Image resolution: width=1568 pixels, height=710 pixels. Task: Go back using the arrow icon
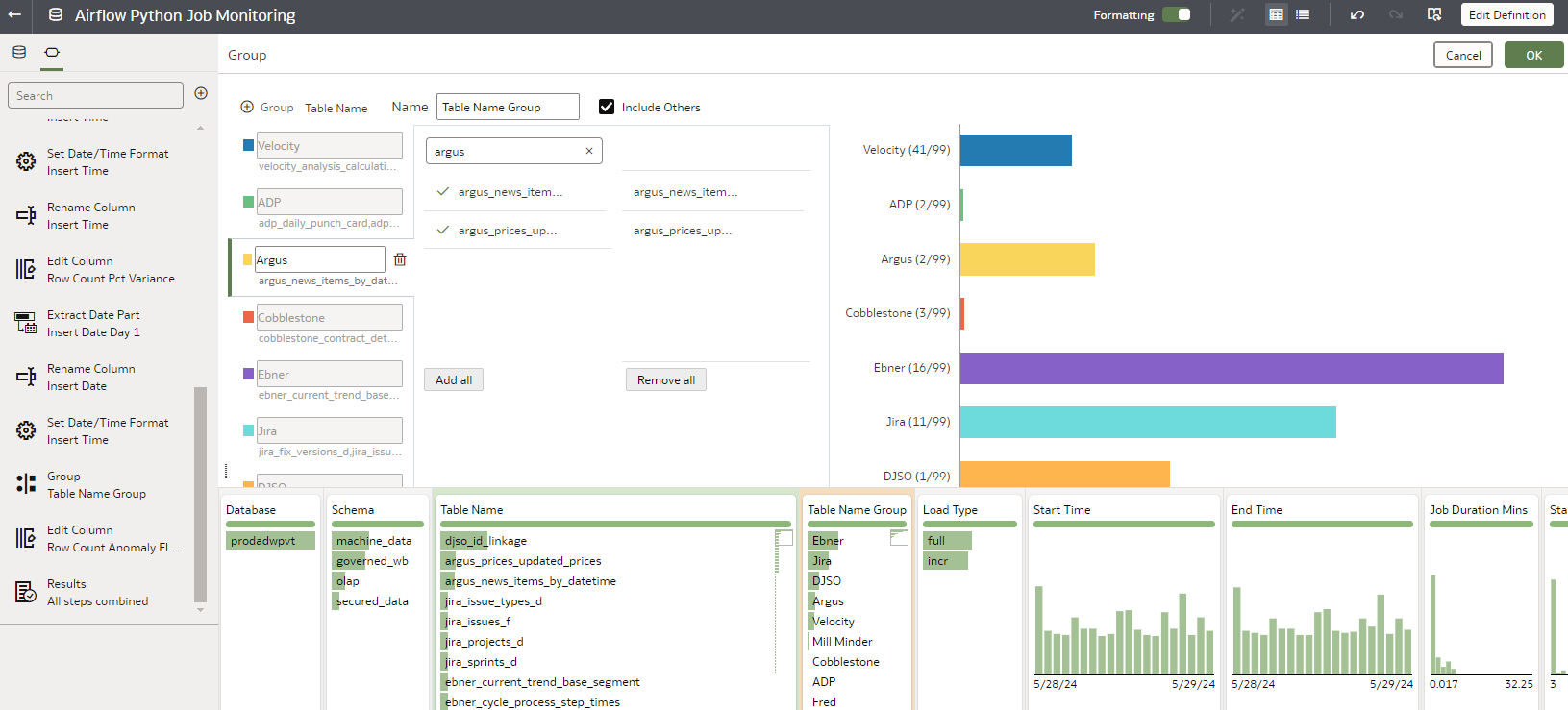(14, 15)
